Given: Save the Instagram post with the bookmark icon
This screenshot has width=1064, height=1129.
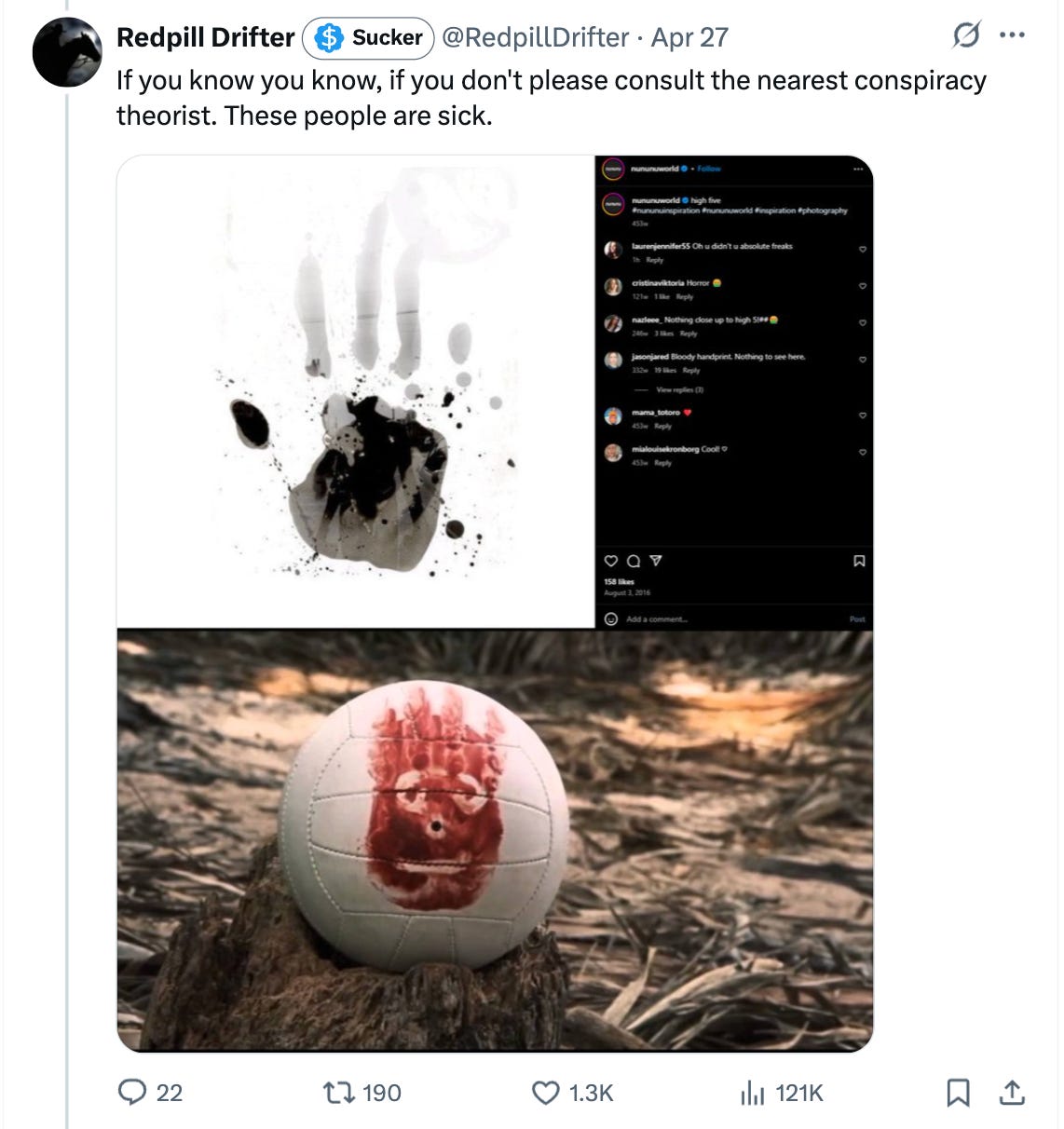Looking at the screenshot, I should coord(859,560).
